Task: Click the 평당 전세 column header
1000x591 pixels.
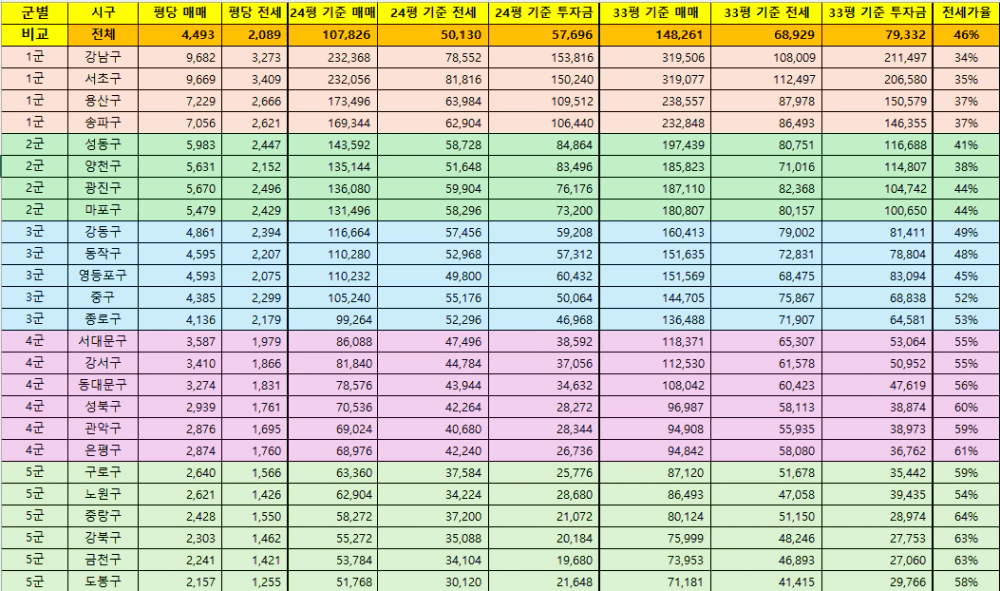Action: click(x=254, y=13)
